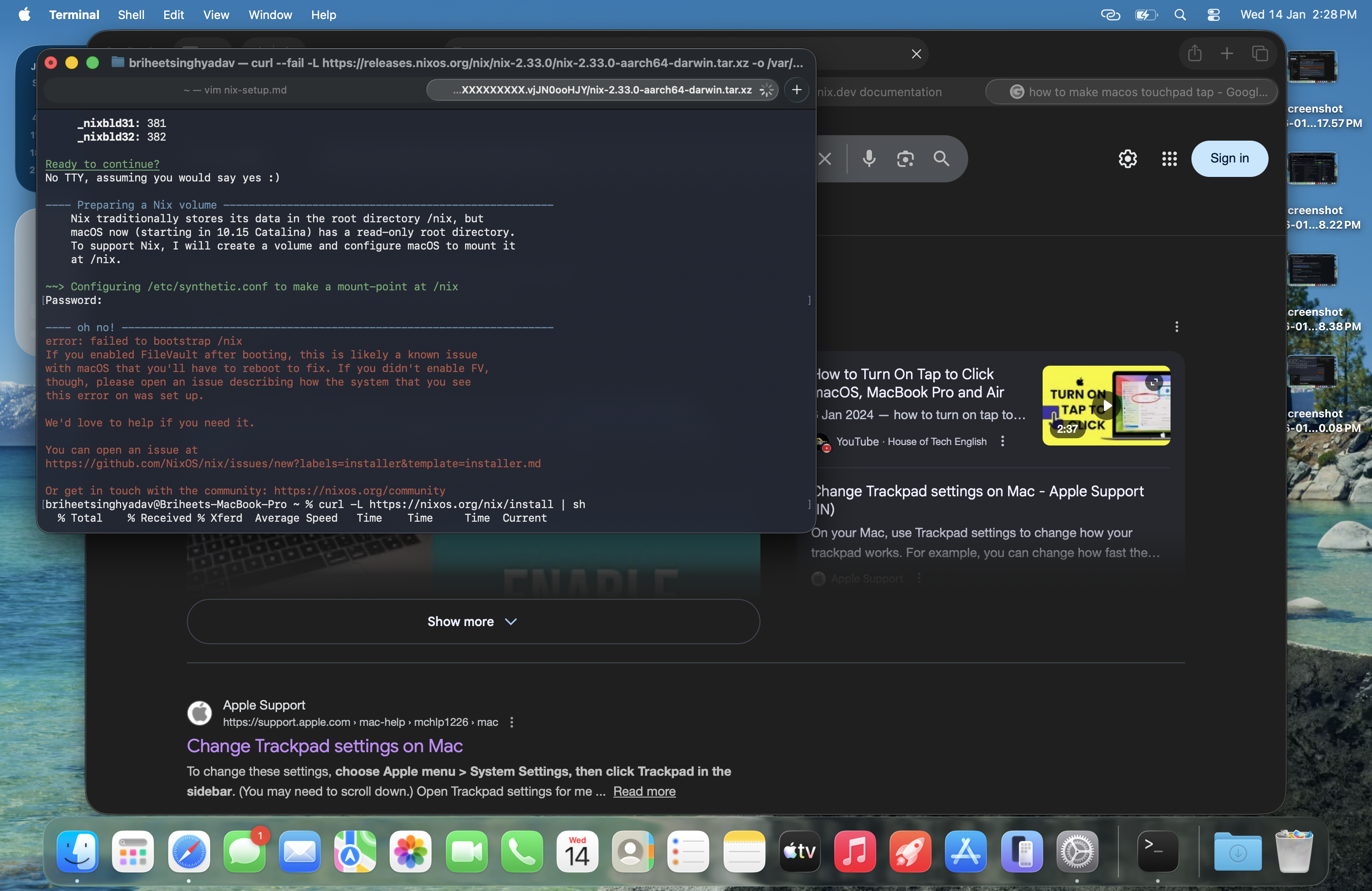Search by image using the Google Lens icon
The width and height of the screenshot is (1372, 891).
click(905, 159)
